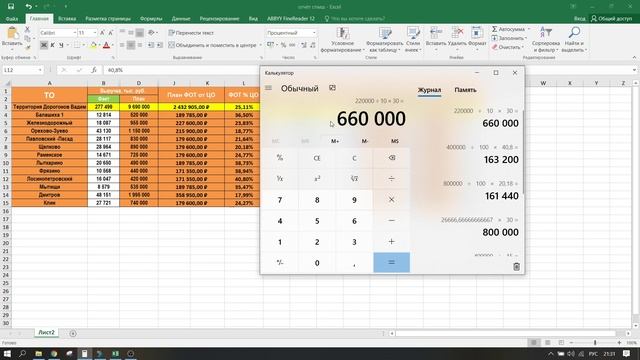Select the Лист2 sheet tab
This screenshot has height=360, width=640.
coord(47,333)
